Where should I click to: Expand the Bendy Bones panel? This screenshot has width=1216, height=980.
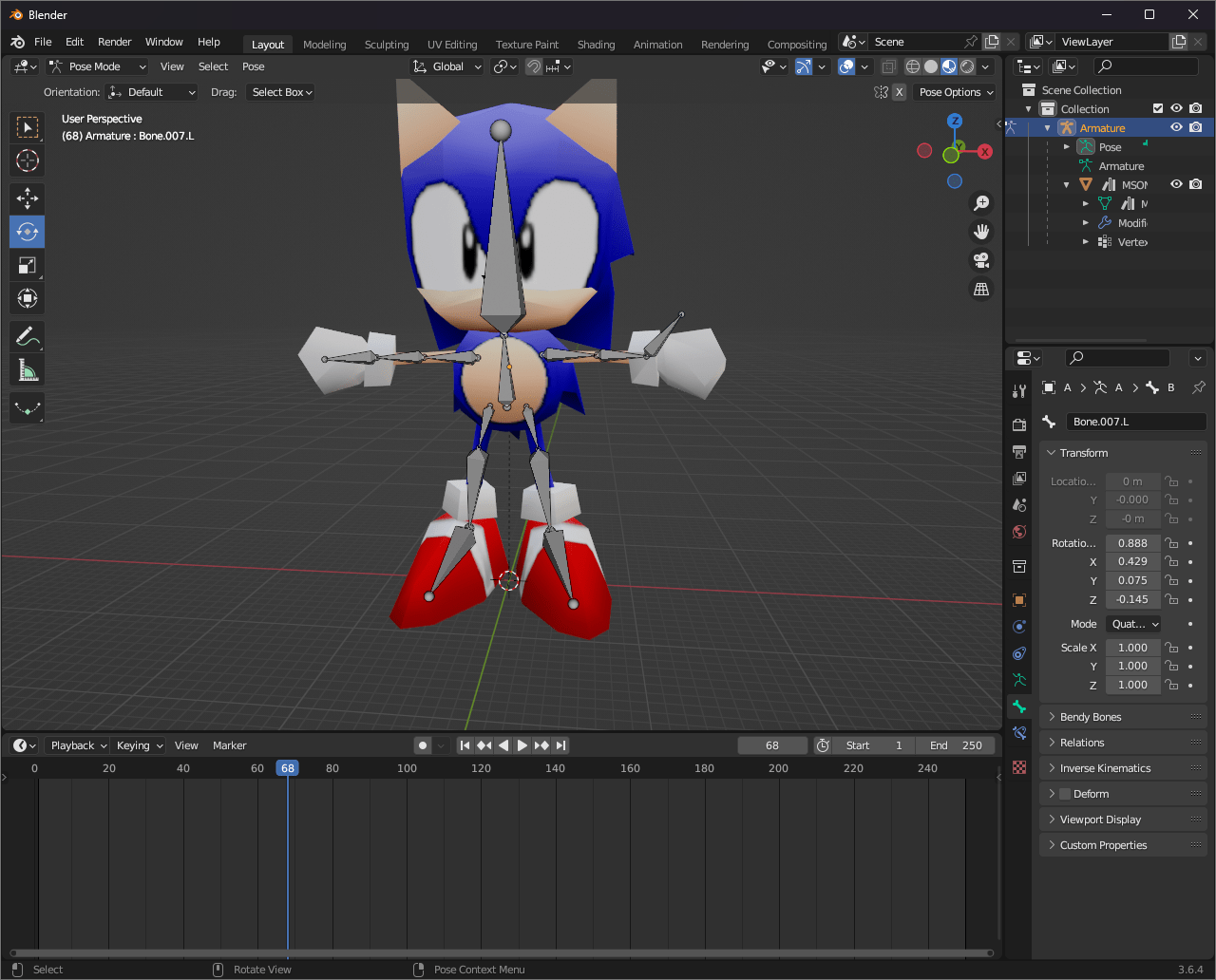tap(1123, 717)
